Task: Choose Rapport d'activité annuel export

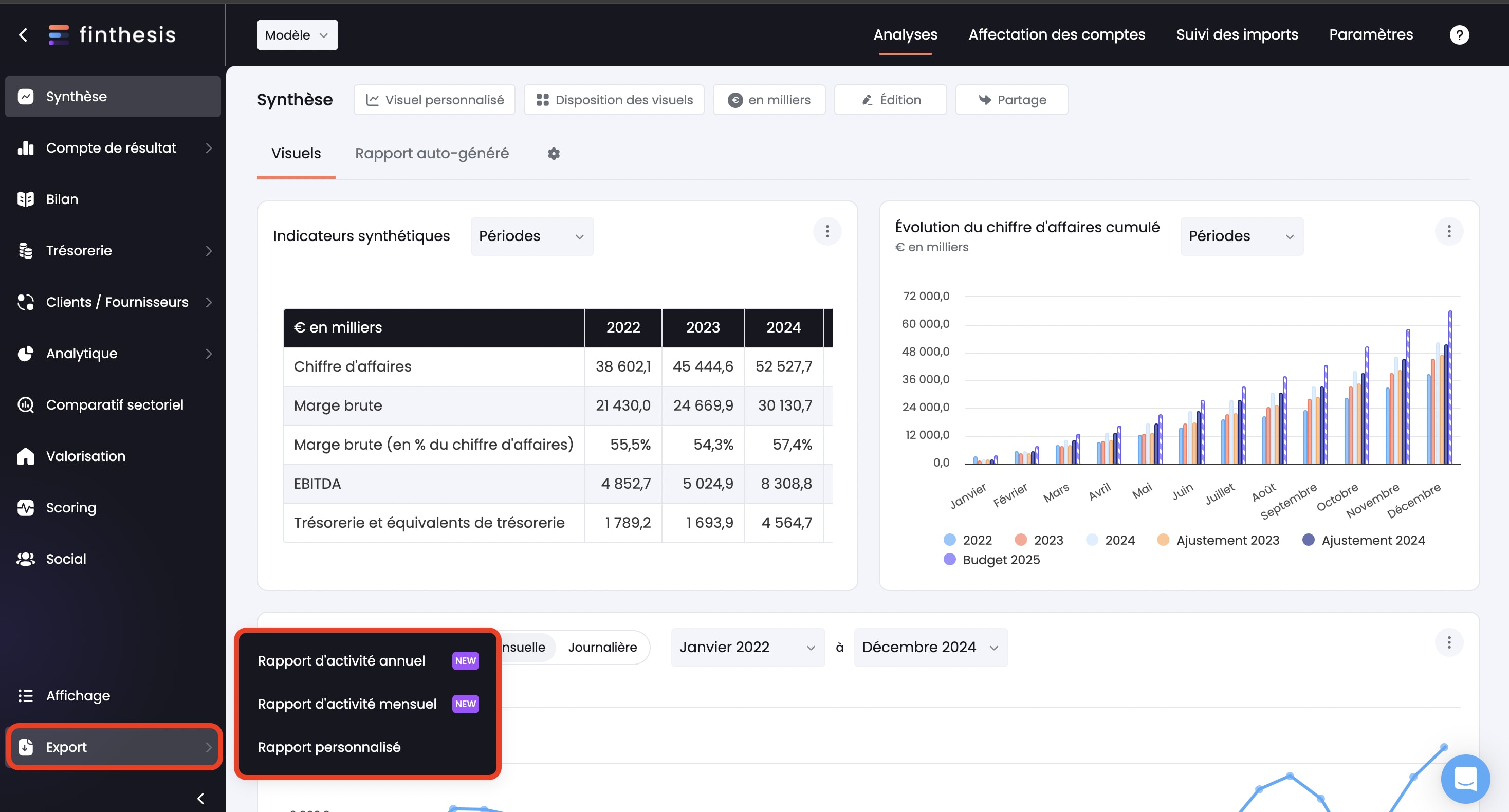Action: point(368,661)
